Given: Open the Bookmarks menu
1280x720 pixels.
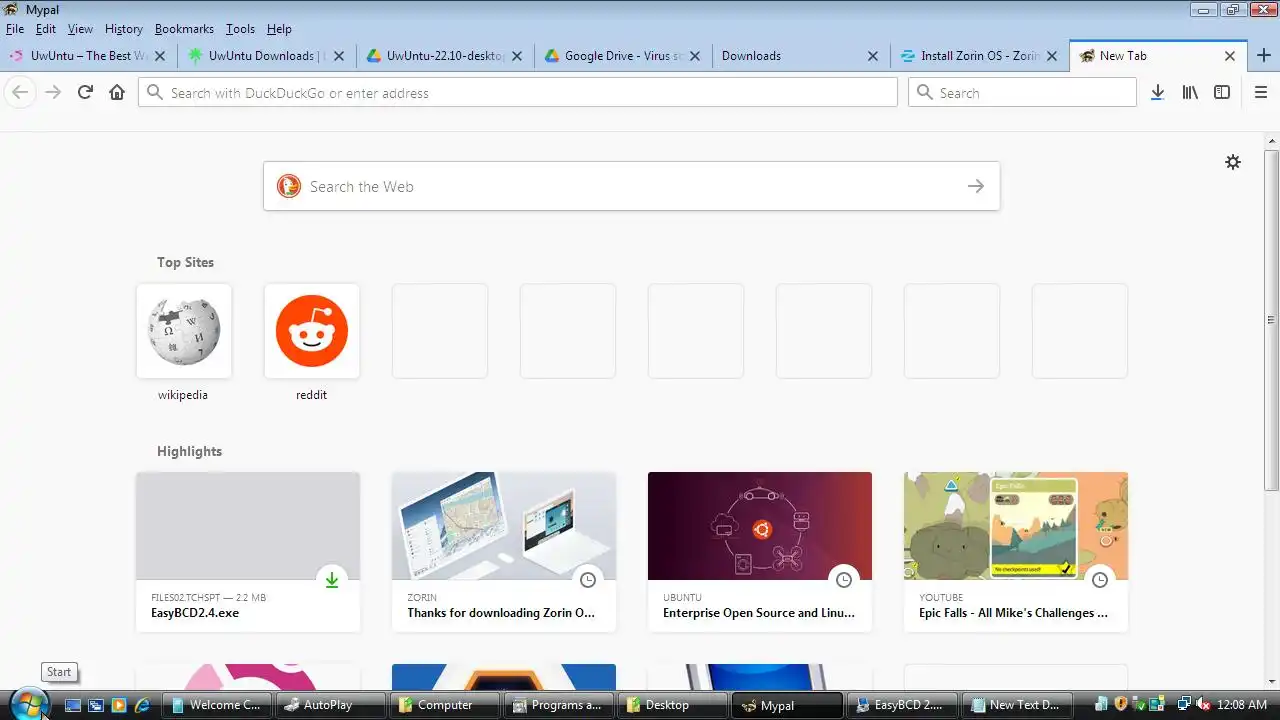Looking at the screenshot, I should click(184, 29).
